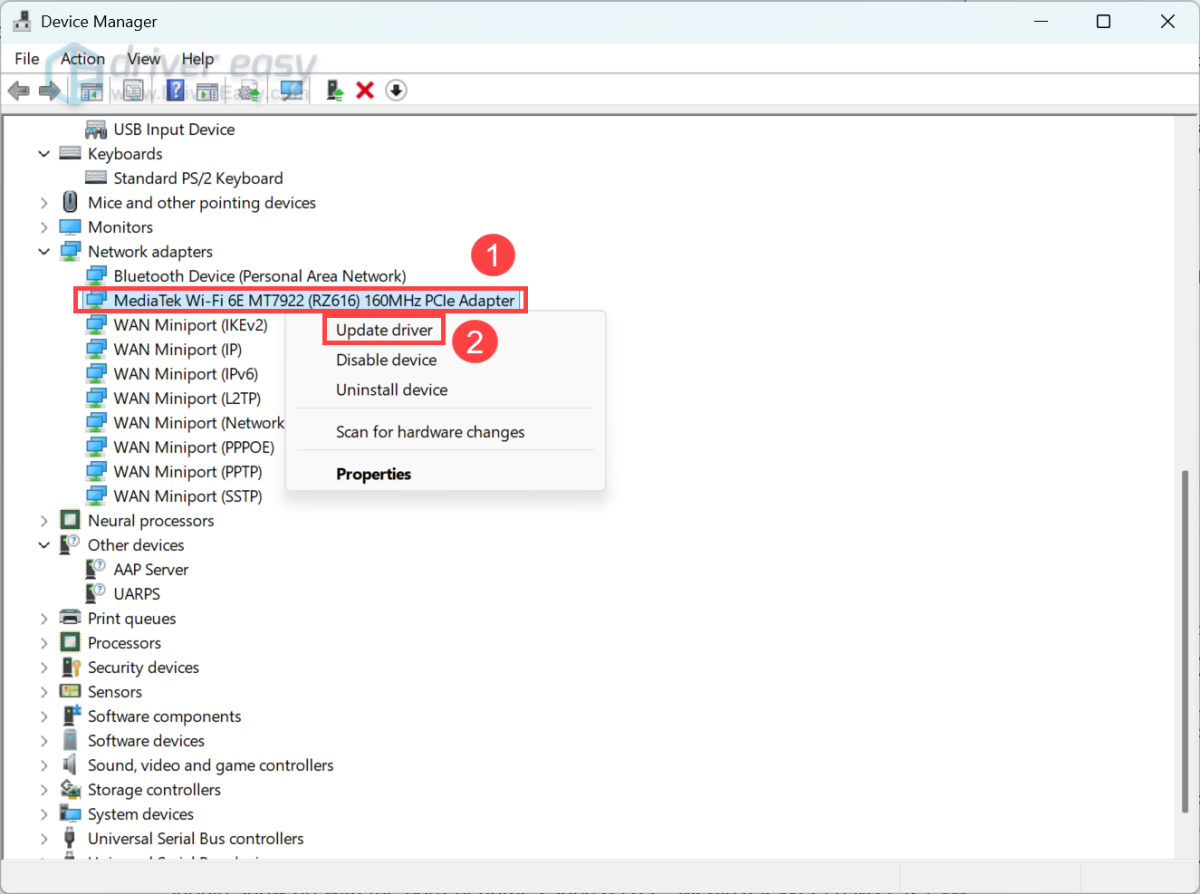Viewport: 1200px width, 894px height.
Task: Select the USB Input Device icon
Action: (x=96, y=129)
